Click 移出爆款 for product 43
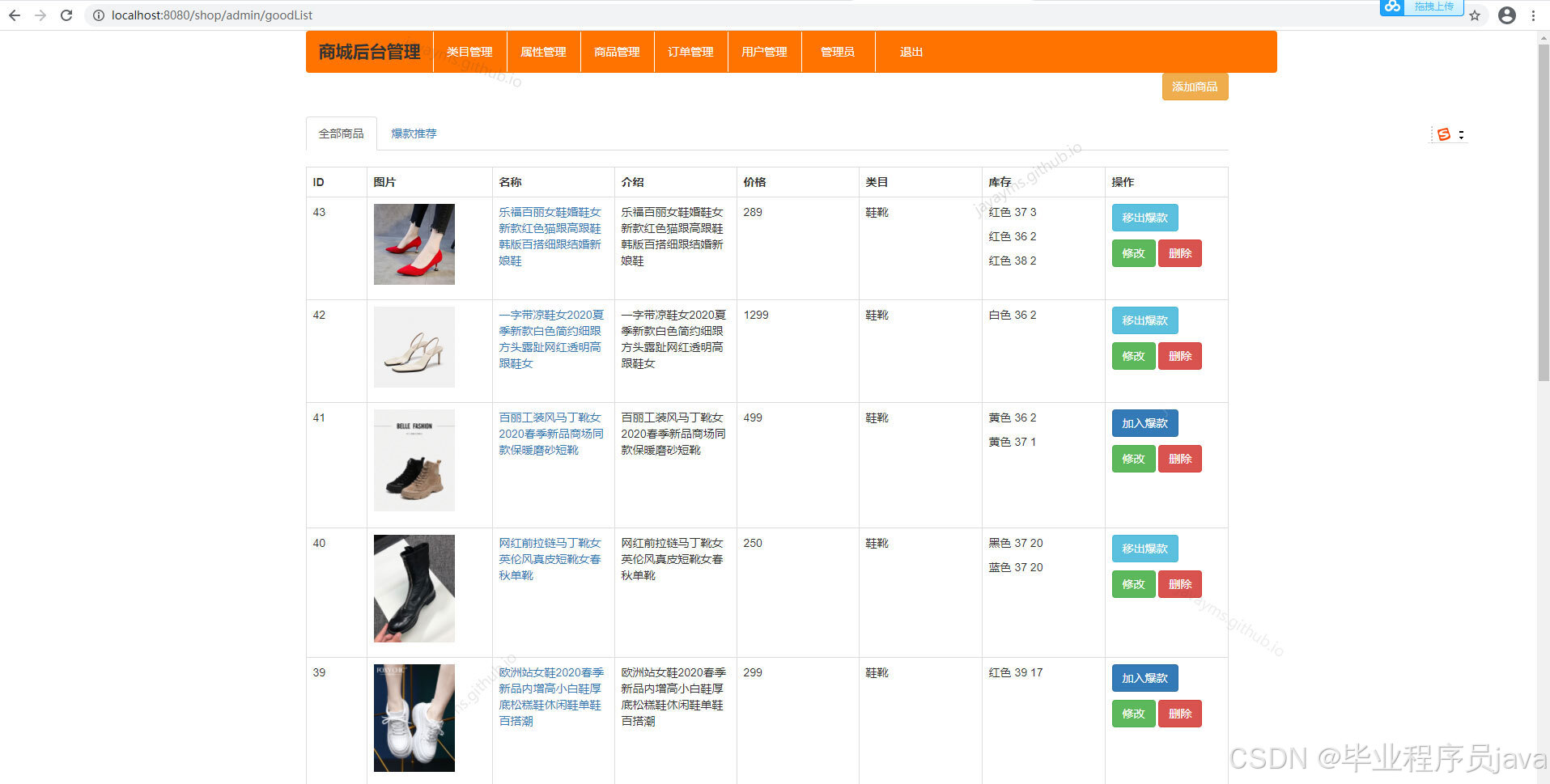1550x784 pixels. [1144, 218]
